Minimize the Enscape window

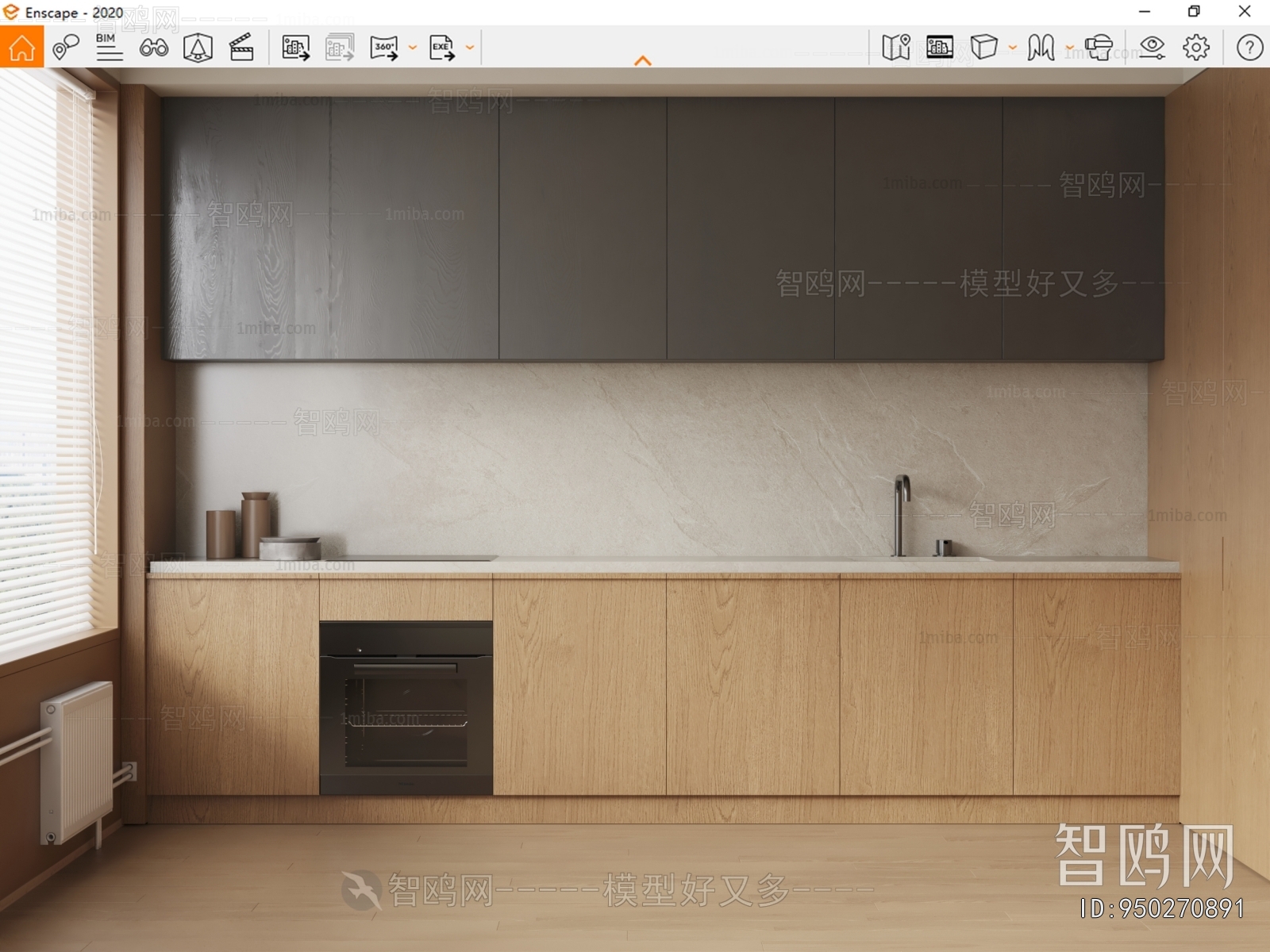1145,11
